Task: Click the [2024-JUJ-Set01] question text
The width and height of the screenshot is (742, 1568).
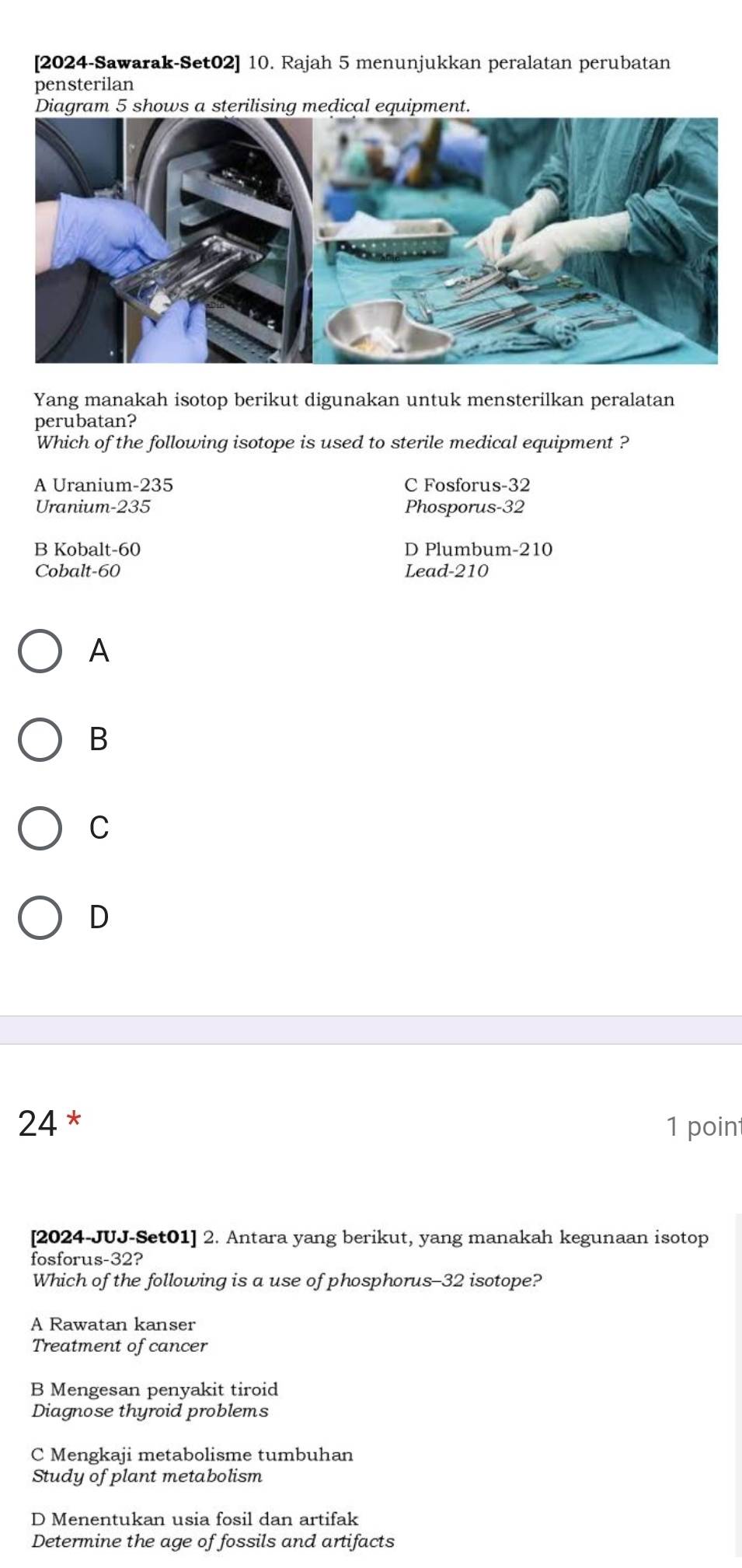Action: pos(369,1255)
